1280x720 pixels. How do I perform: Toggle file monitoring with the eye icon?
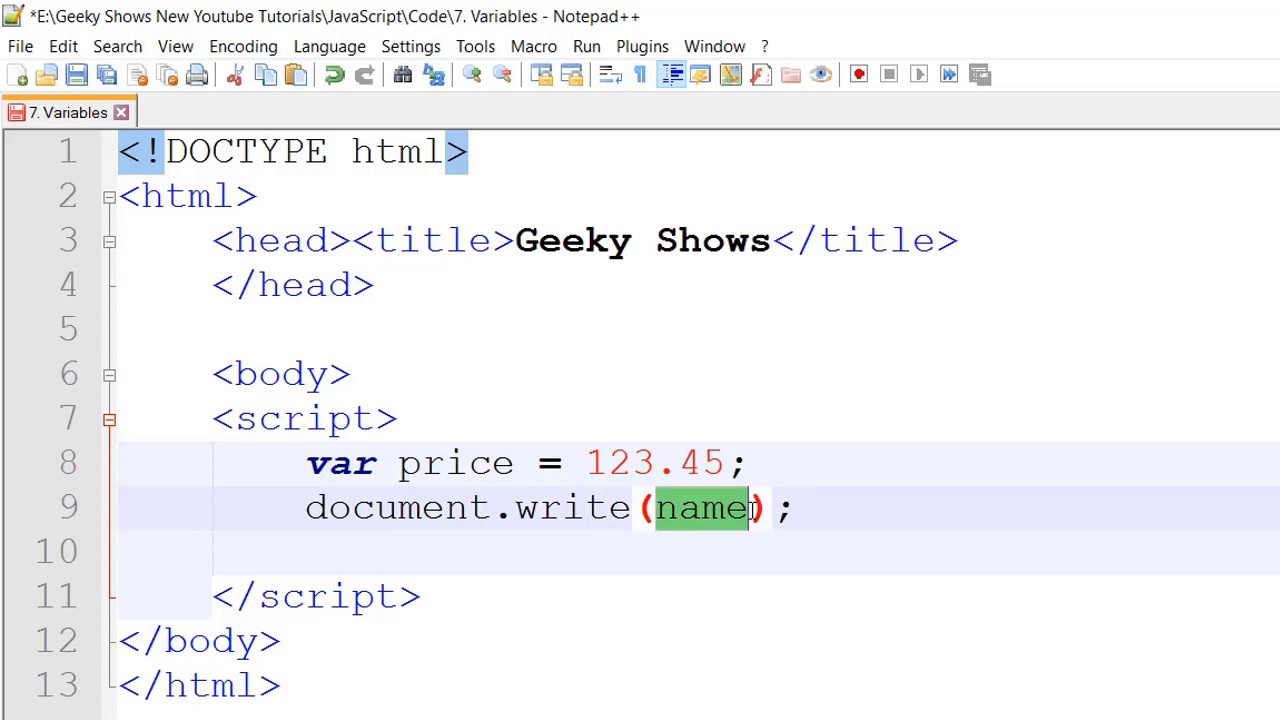[x=820, y=75]
